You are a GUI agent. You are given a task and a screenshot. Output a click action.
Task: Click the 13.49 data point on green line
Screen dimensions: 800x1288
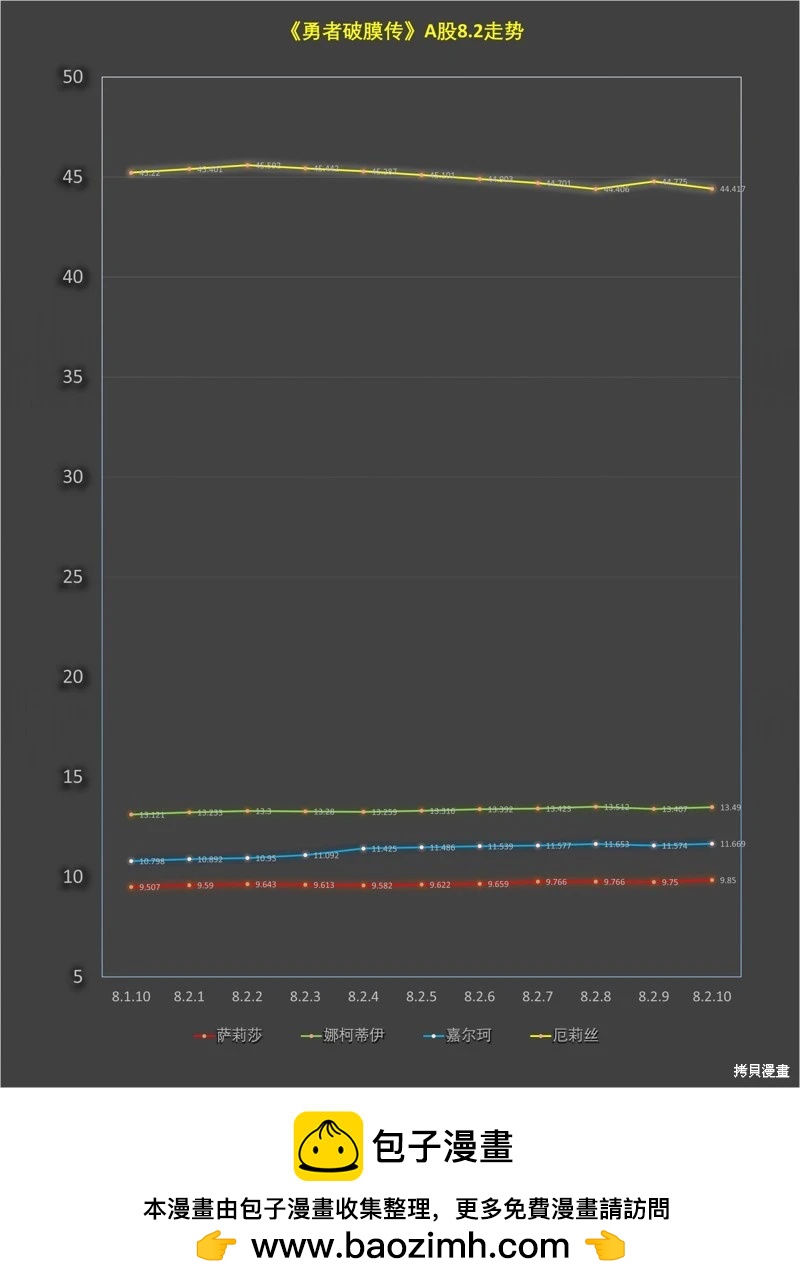712,807
